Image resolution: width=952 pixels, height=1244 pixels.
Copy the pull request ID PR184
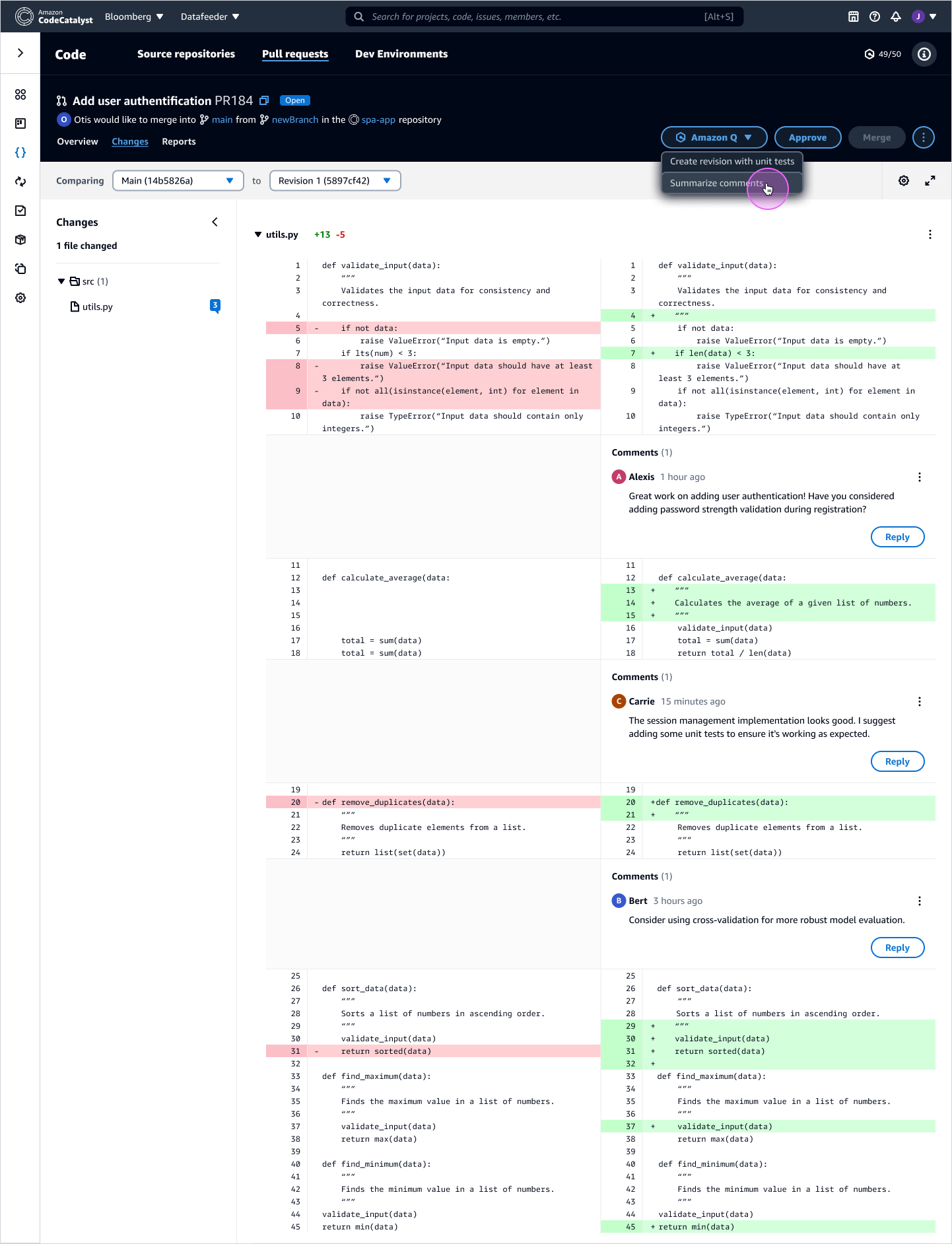coord(264,100)
